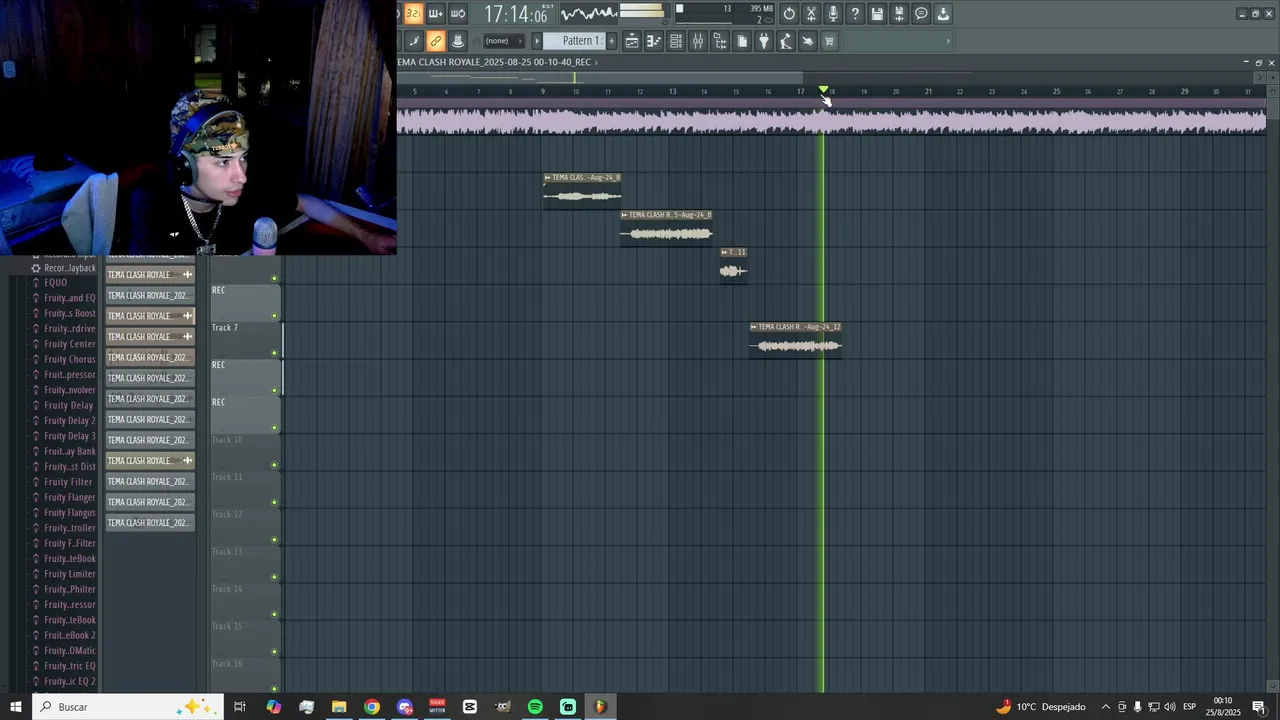Mute Track 12 using its green dot
Viewport: 1280px width, 720px height.
click(x=275, y=540)
